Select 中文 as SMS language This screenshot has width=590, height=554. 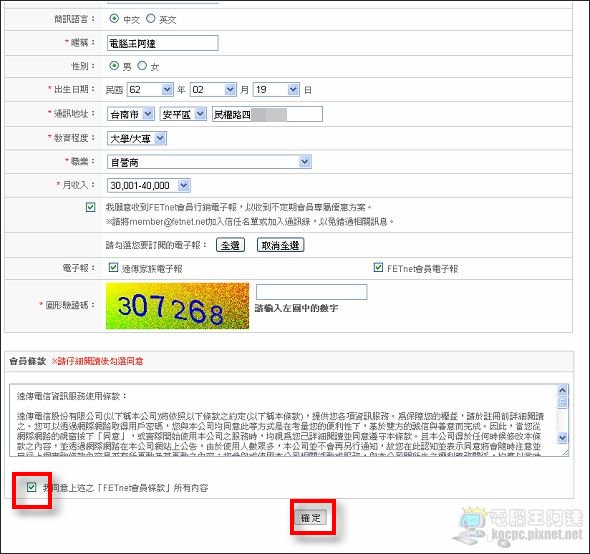114,18
